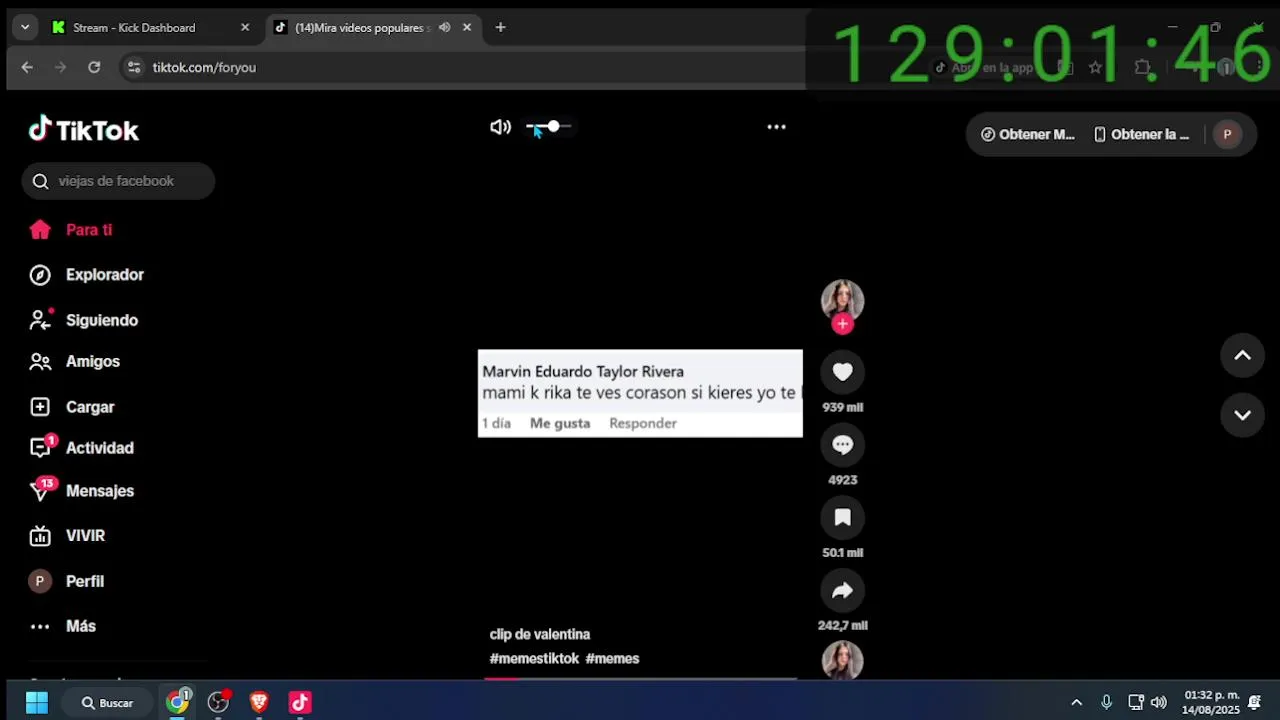1280x720 pixels.
Task: Save video with bookmark icon
Action: pos(842,517)
